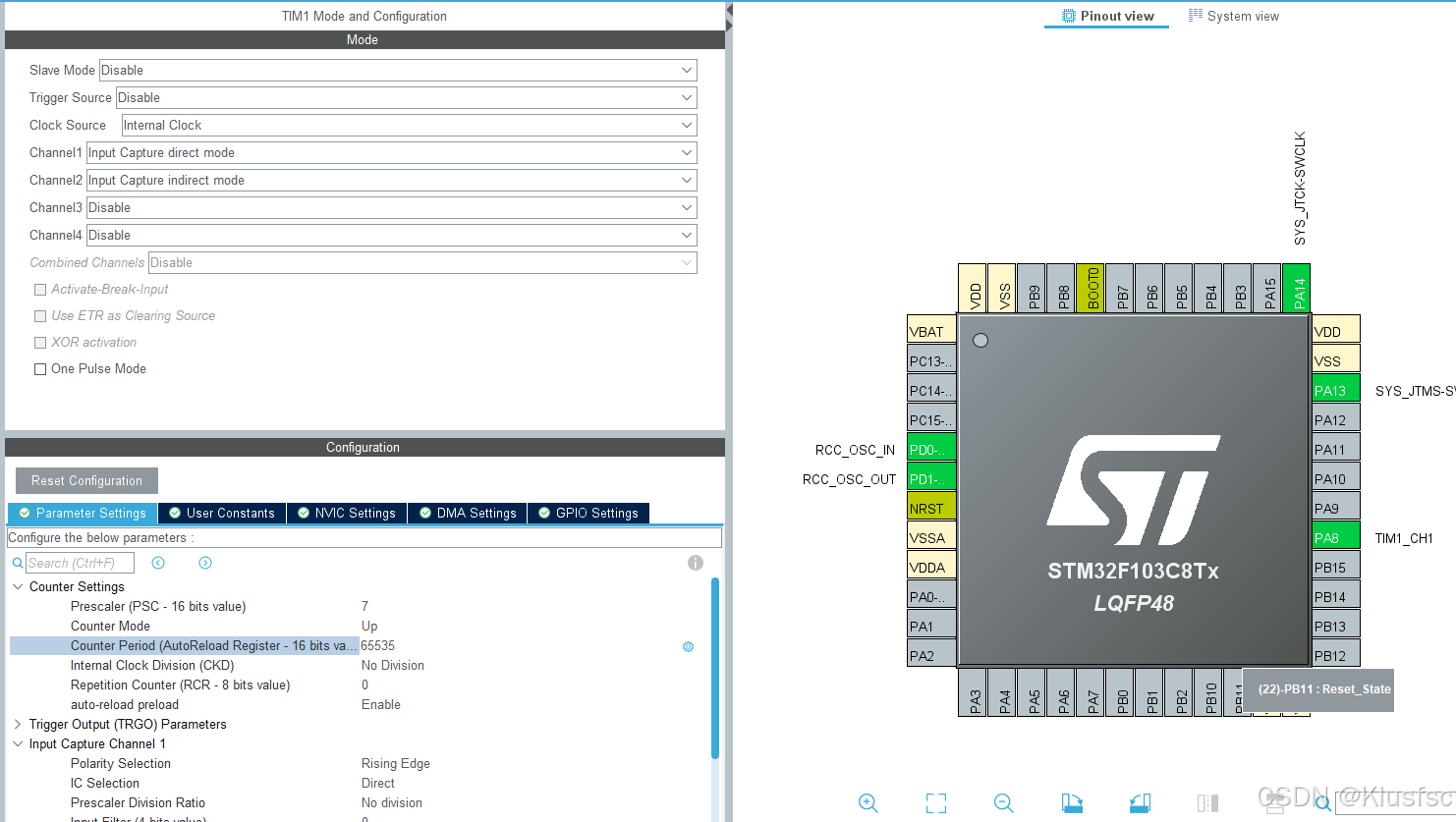Open the Parameter Settings tab
Viewport: 1456px width, 822px height.
[82, 513]
